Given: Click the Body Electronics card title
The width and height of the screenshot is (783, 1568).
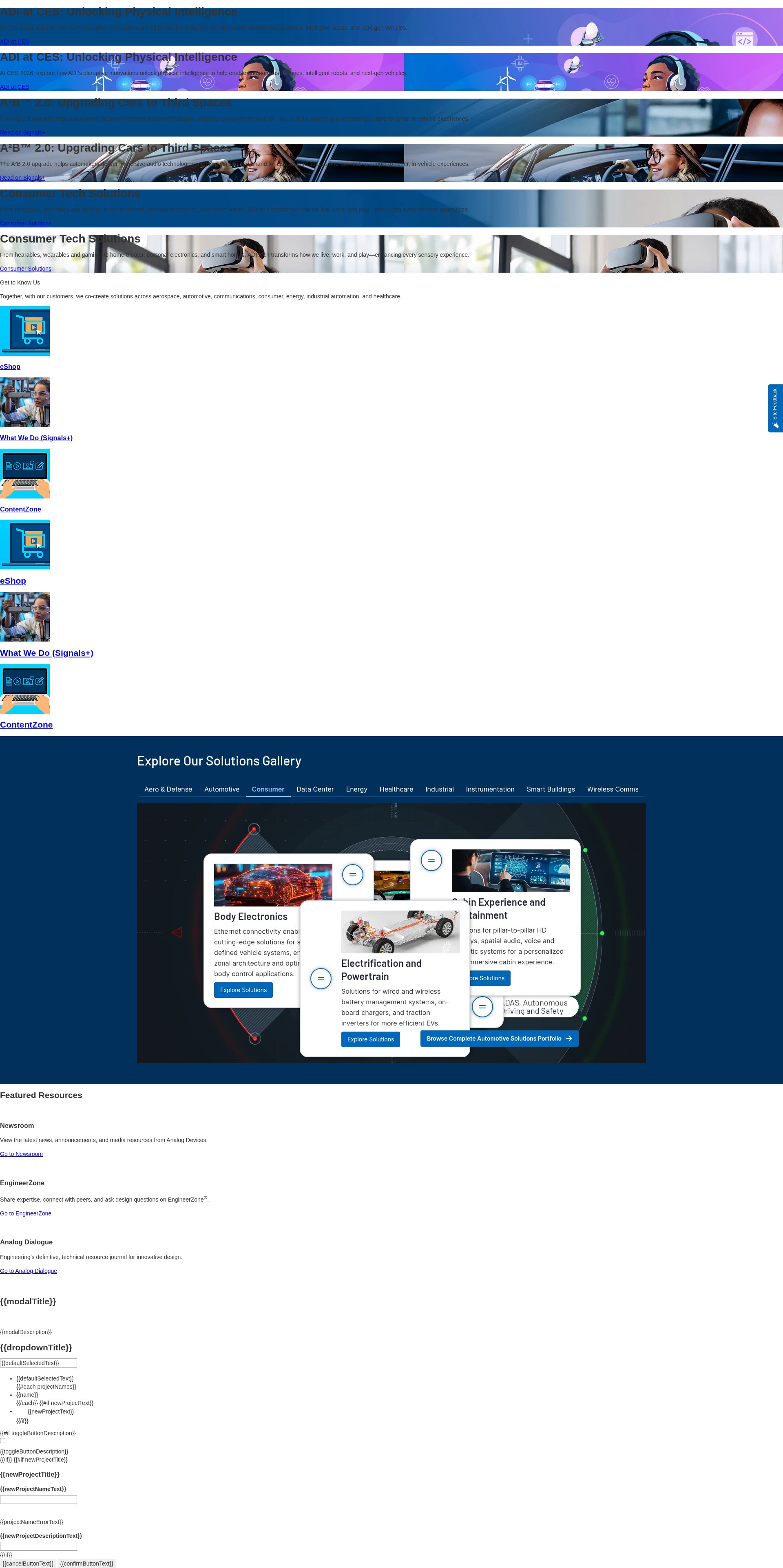Looking at the screenshot, I should (251, 916).
